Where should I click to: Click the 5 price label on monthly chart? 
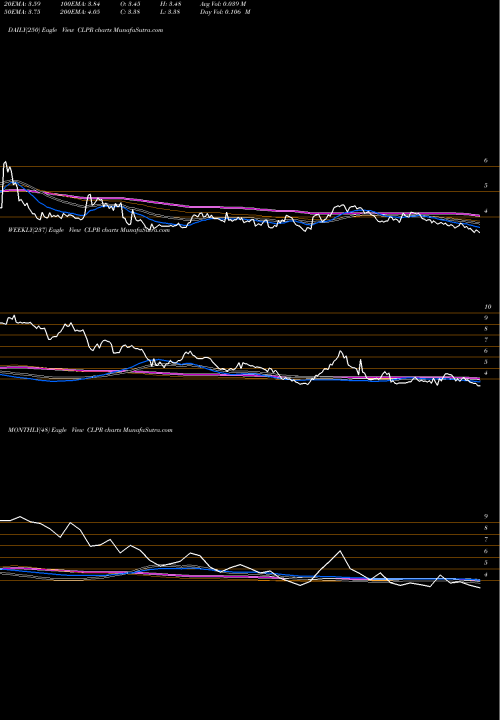click(x=485, y=562)
